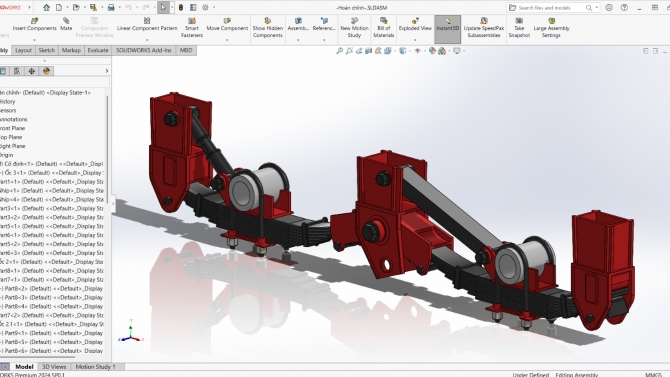Click the help question mark icon
Screen dimensions: 670x377
coord(624,7)
